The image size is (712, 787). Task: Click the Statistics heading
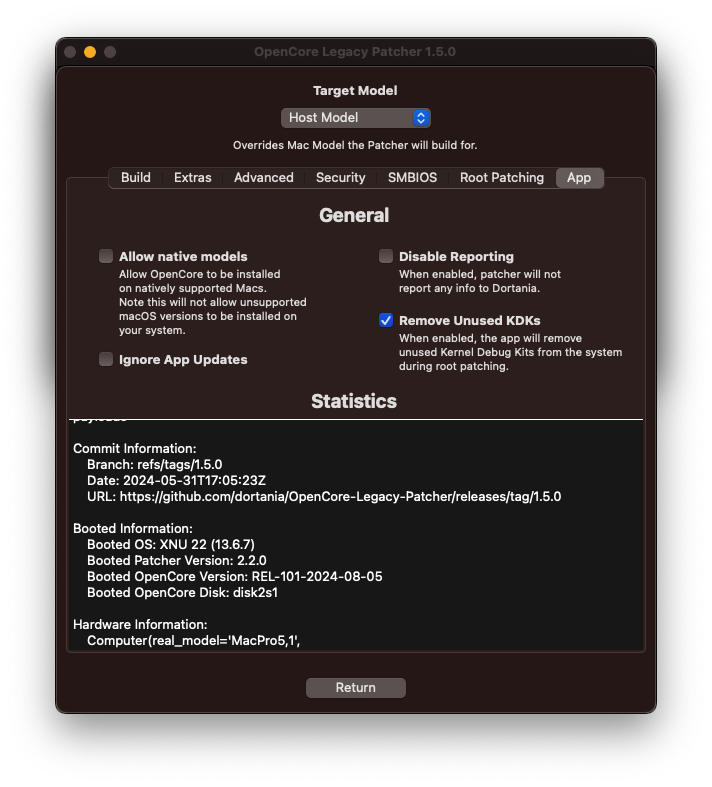click(x=354, y=401)
